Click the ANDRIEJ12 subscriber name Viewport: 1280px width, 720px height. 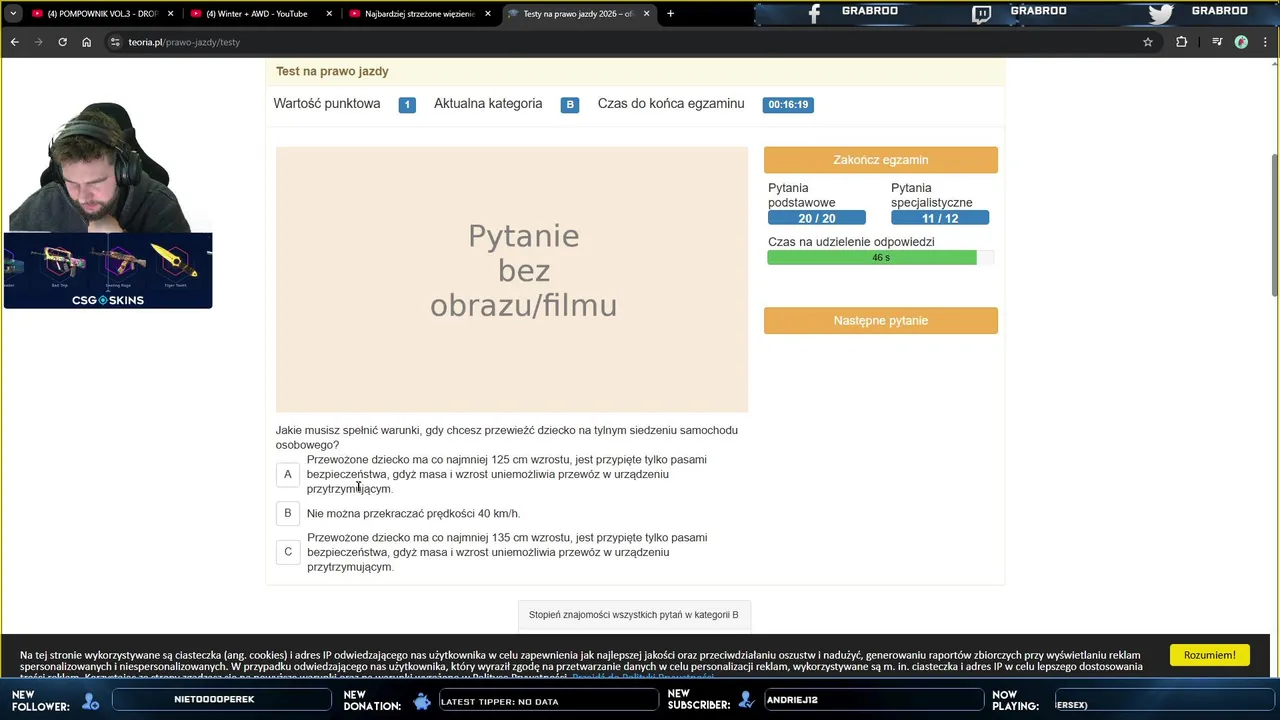click(x=792, y=700)
